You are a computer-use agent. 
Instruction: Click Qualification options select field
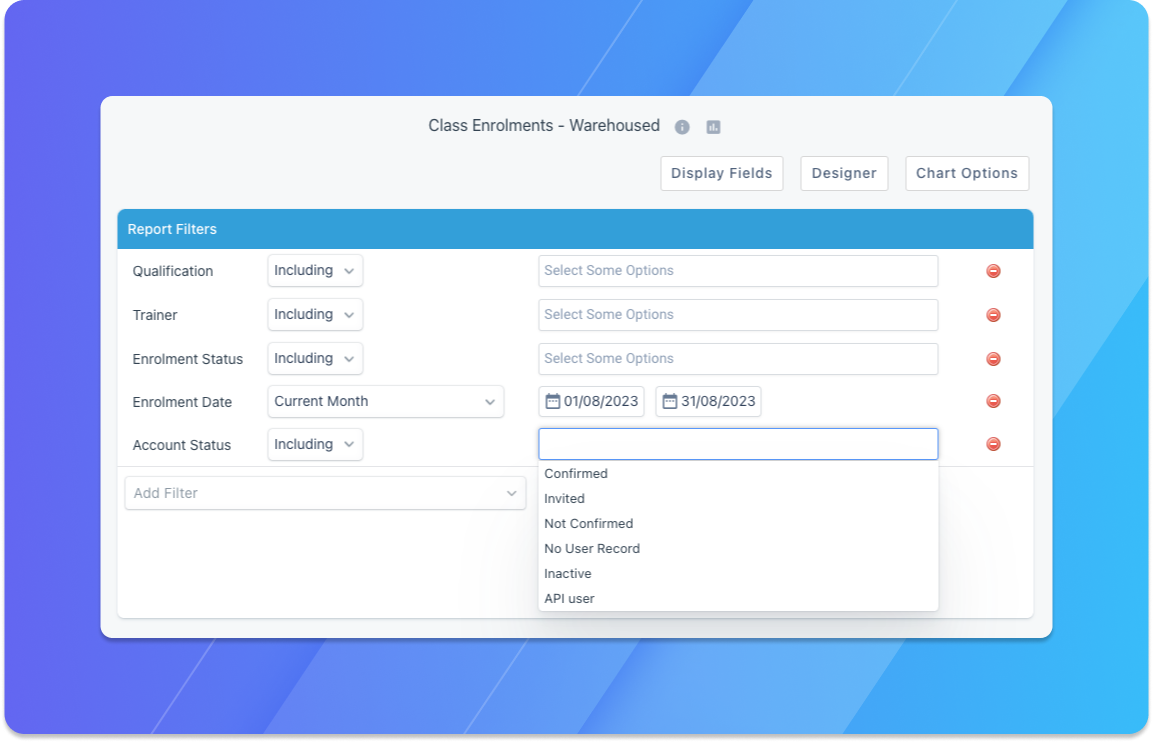(x=738, y=271)
